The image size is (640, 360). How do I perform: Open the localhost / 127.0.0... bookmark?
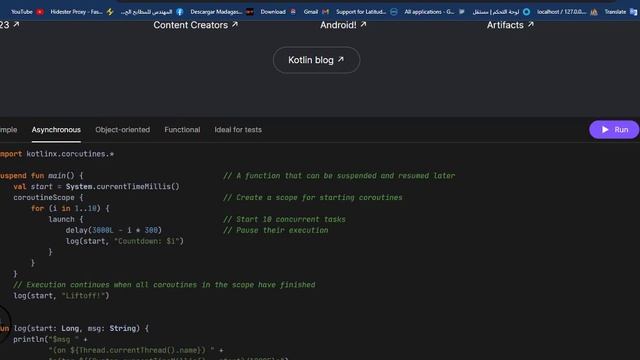click(x=567, y=12)
